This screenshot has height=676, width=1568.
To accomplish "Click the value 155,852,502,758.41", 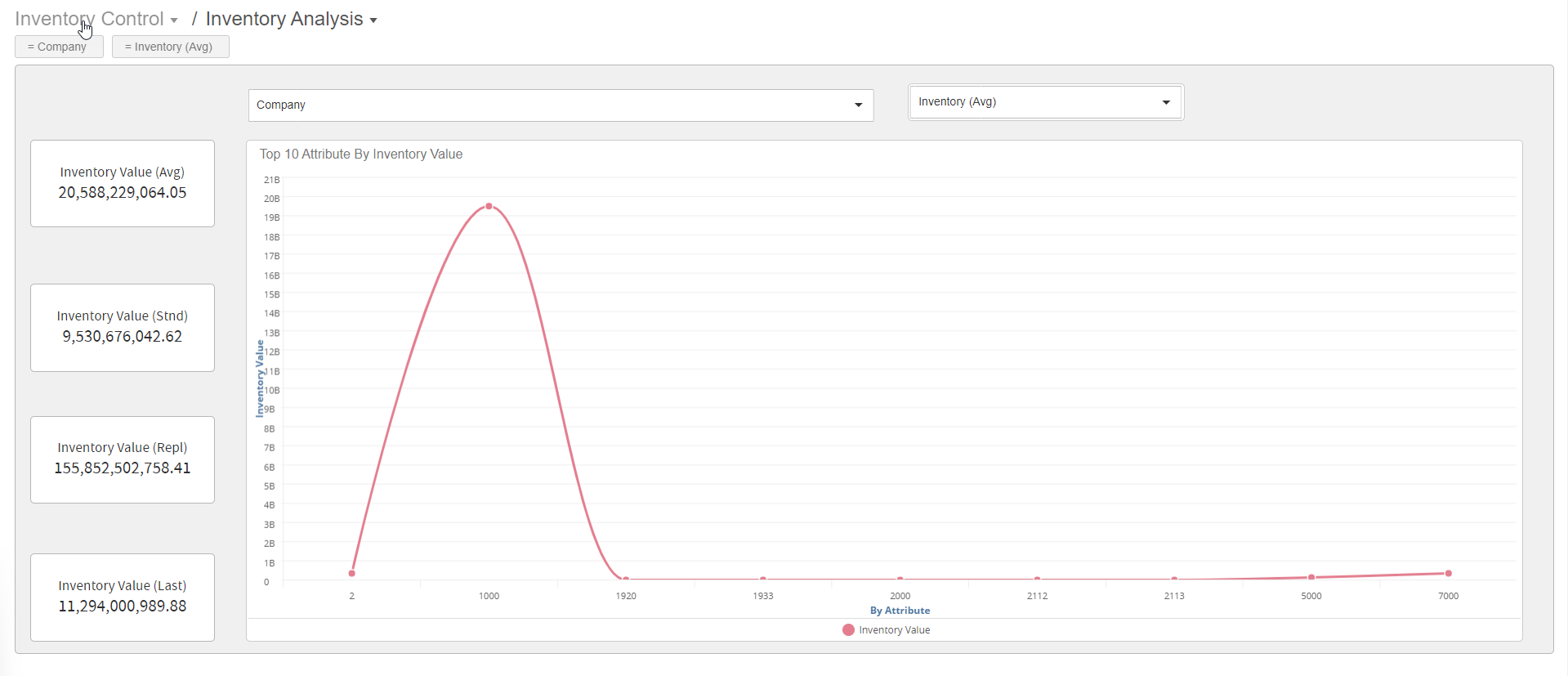I will (x=123, y=468).
